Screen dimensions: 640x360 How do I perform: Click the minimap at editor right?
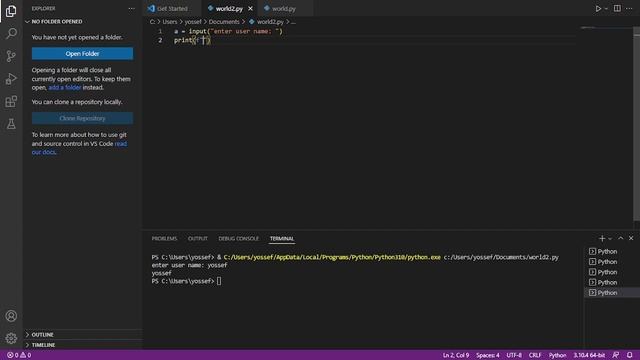[x=606, y=29]
